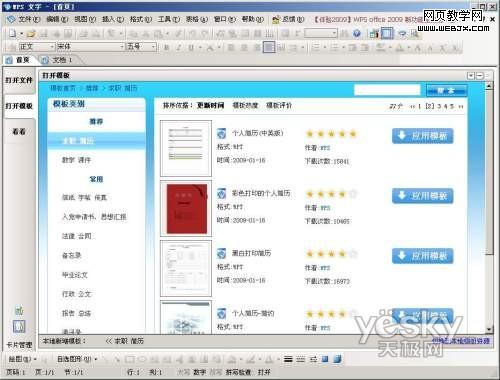Open the 自选图形 AutoShapes dropdown

(77, 359)
